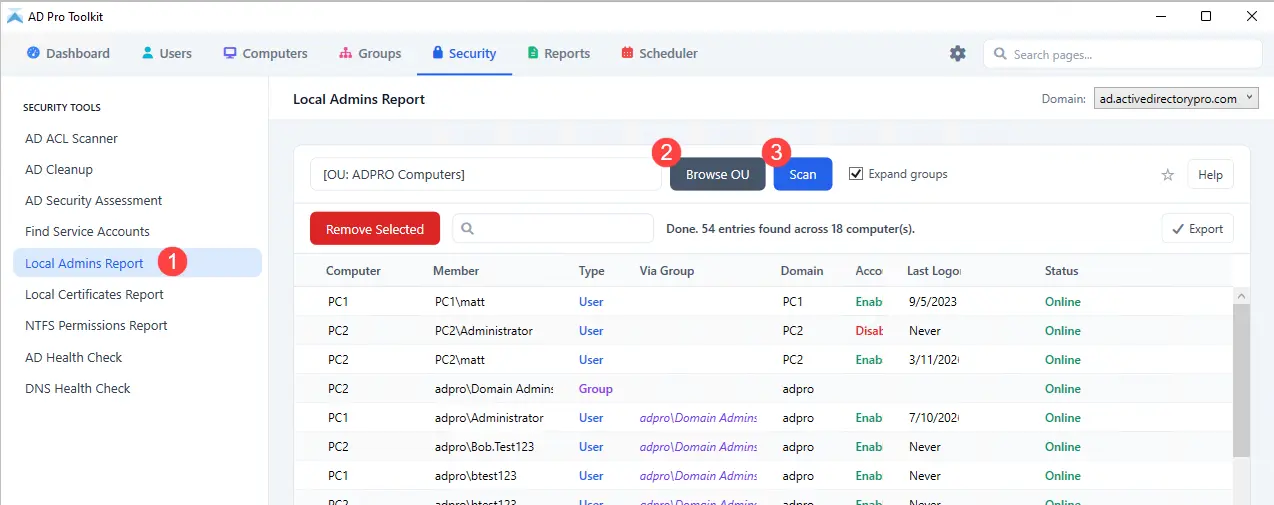The image size is (1274, 505).
Task: Sort by the Status column header
Action: coord(1062,271)
